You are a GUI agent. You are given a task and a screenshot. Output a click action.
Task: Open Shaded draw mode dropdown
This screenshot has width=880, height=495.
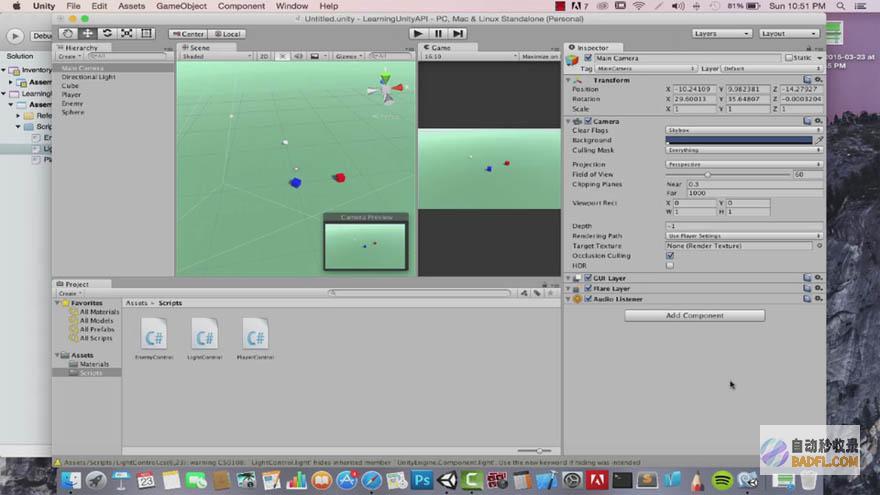click(x=216, y=56)
